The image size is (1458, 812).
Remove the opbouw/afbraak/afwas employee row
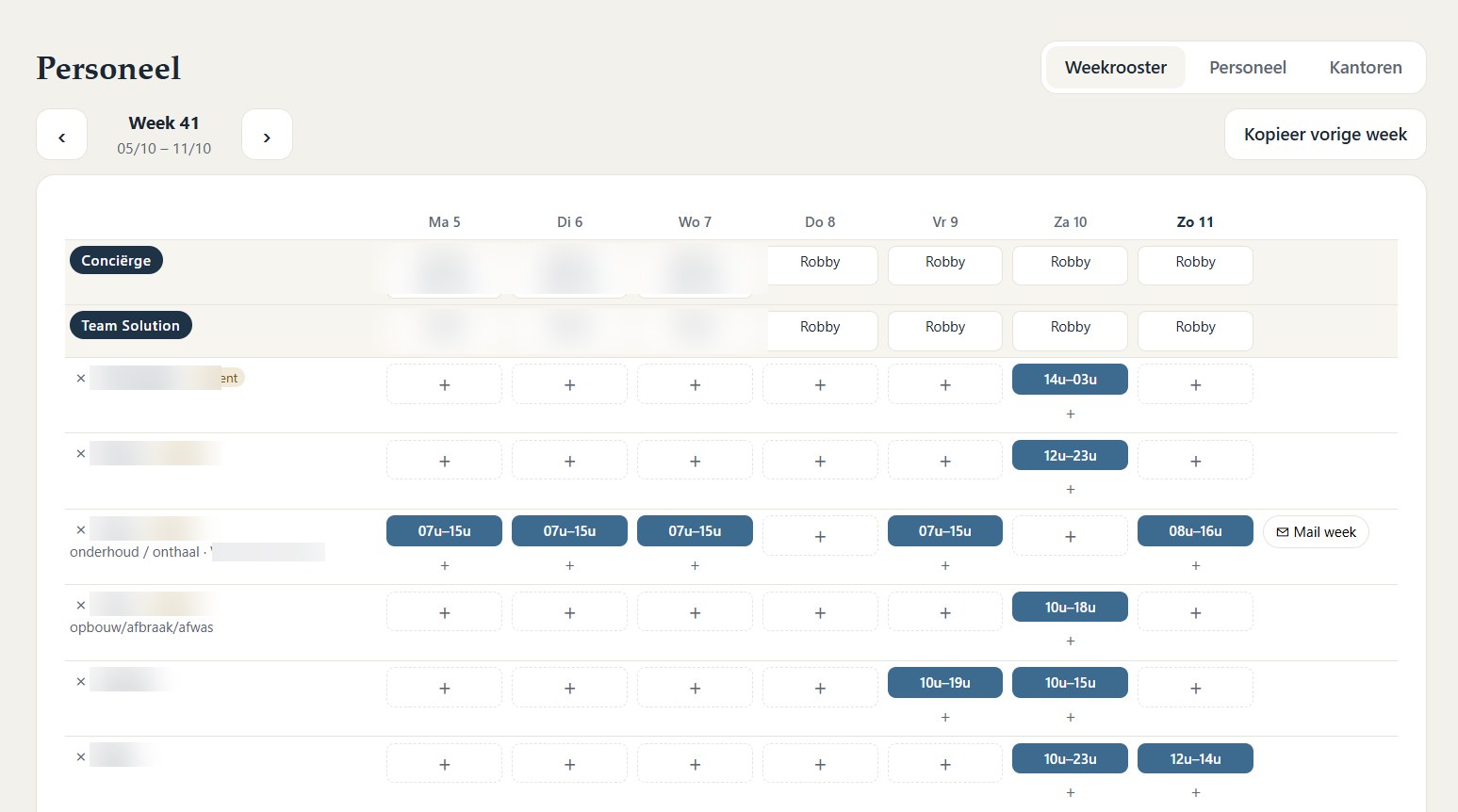click(81, 605)
